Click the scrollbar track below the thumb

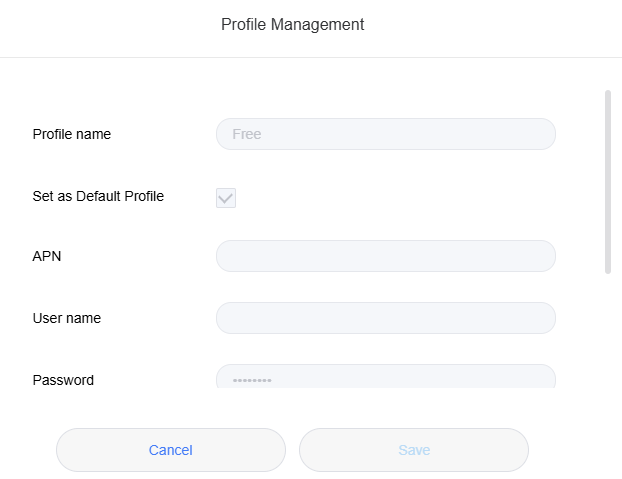point(607,330)
